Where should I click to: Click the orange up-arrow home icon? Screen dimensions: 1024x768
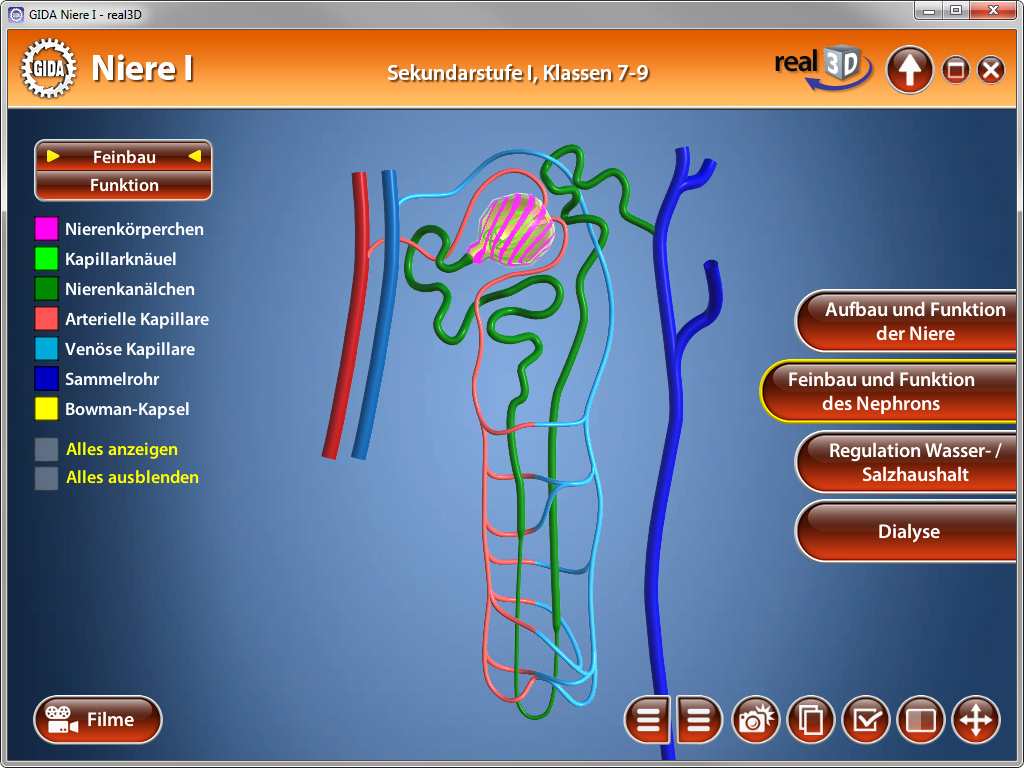(909, 69)
